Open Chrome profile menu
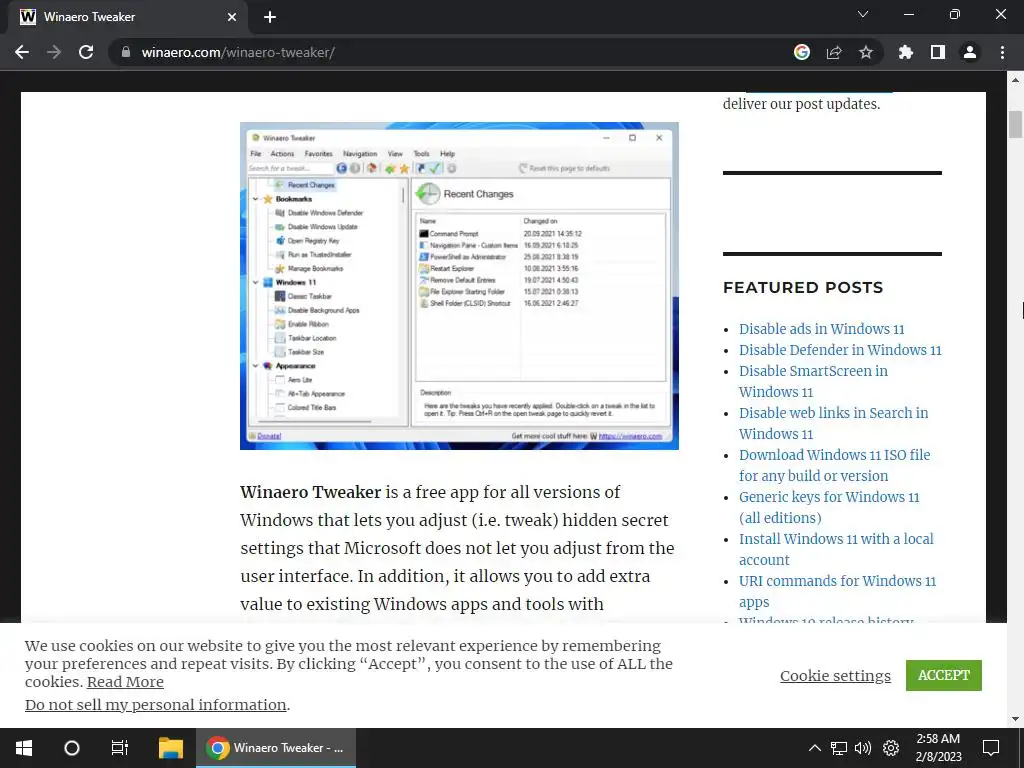The height and width of the screenshot is (768, 1024). click(970, 52)
